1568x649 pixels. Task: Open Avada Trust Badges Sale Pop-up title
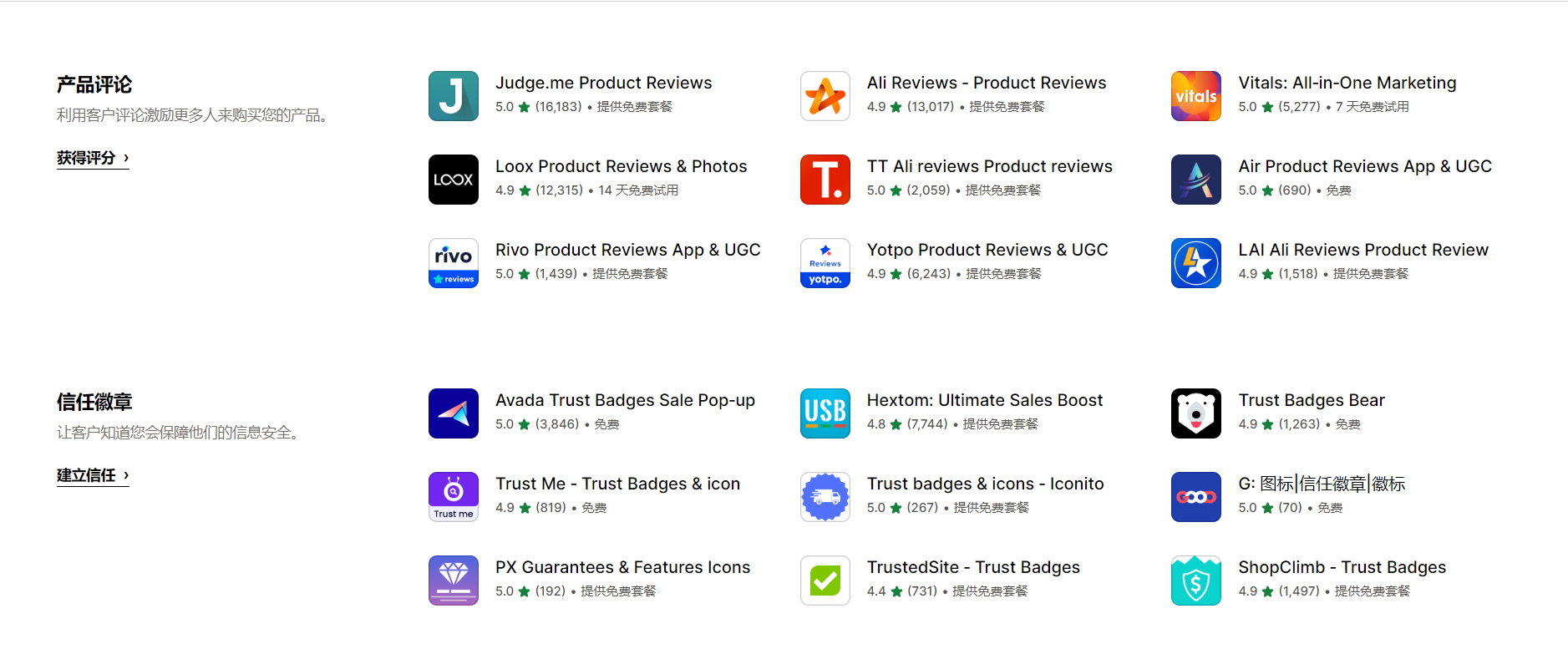click(625, 400)
